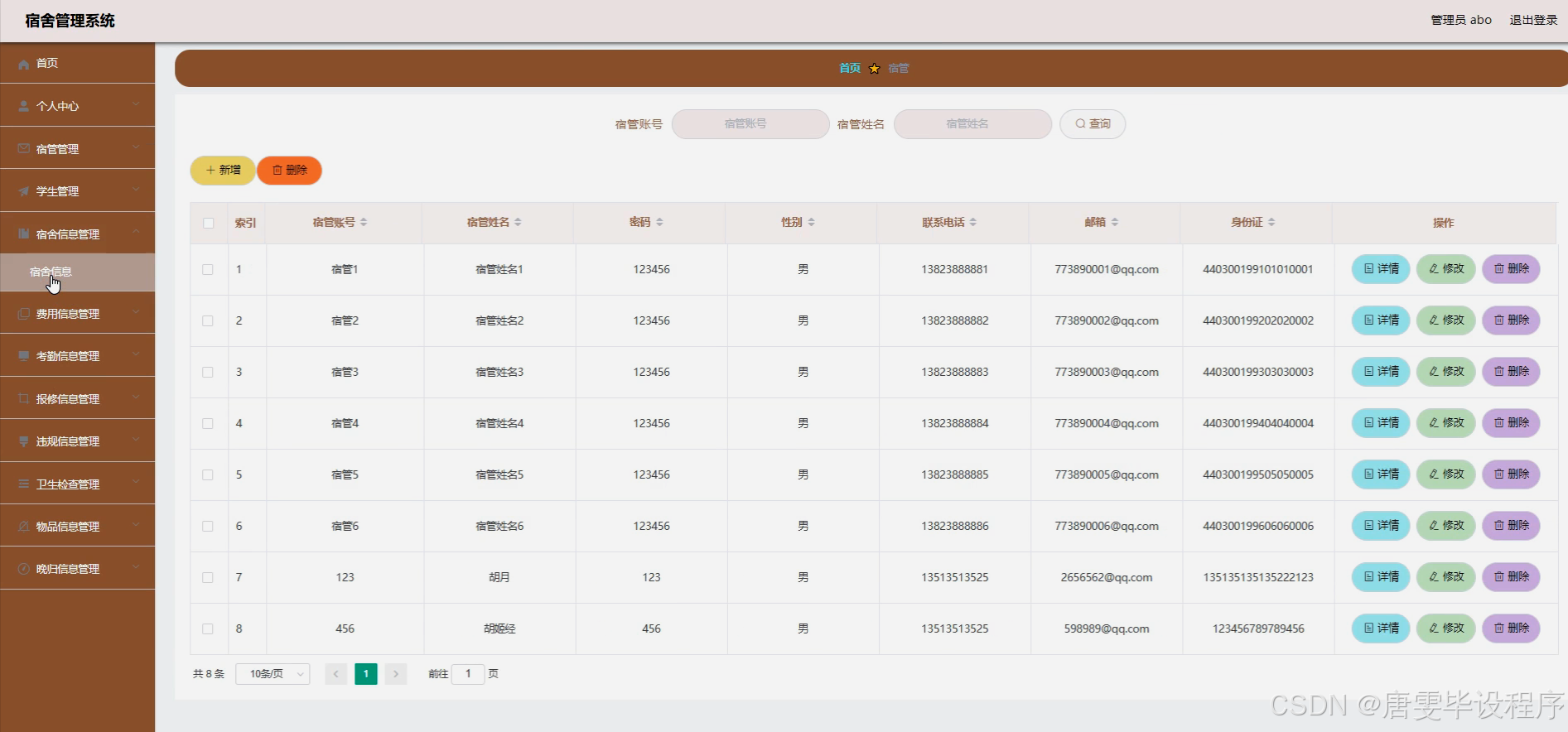Select page 1 in pagination
Screen dimensions: 1568x732
[366, 674]
